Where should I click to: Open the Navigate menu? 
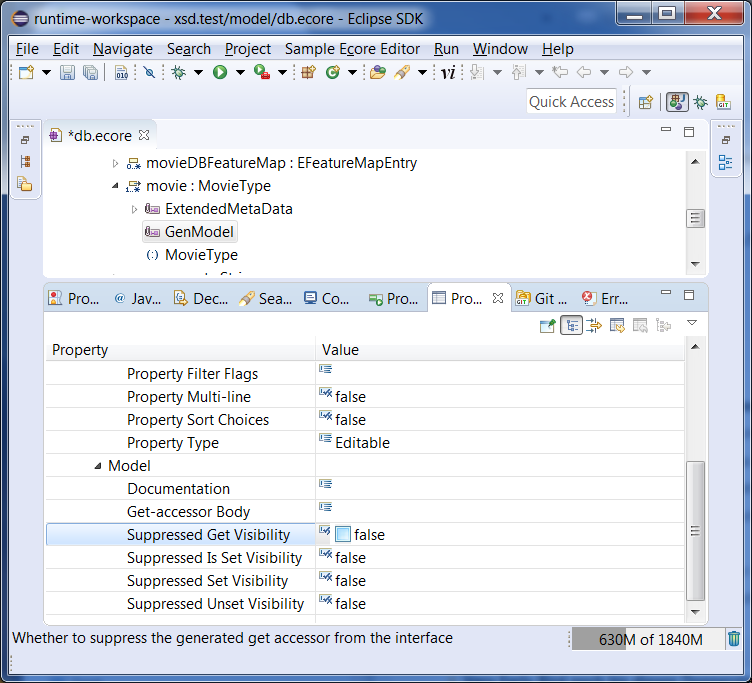123,49
